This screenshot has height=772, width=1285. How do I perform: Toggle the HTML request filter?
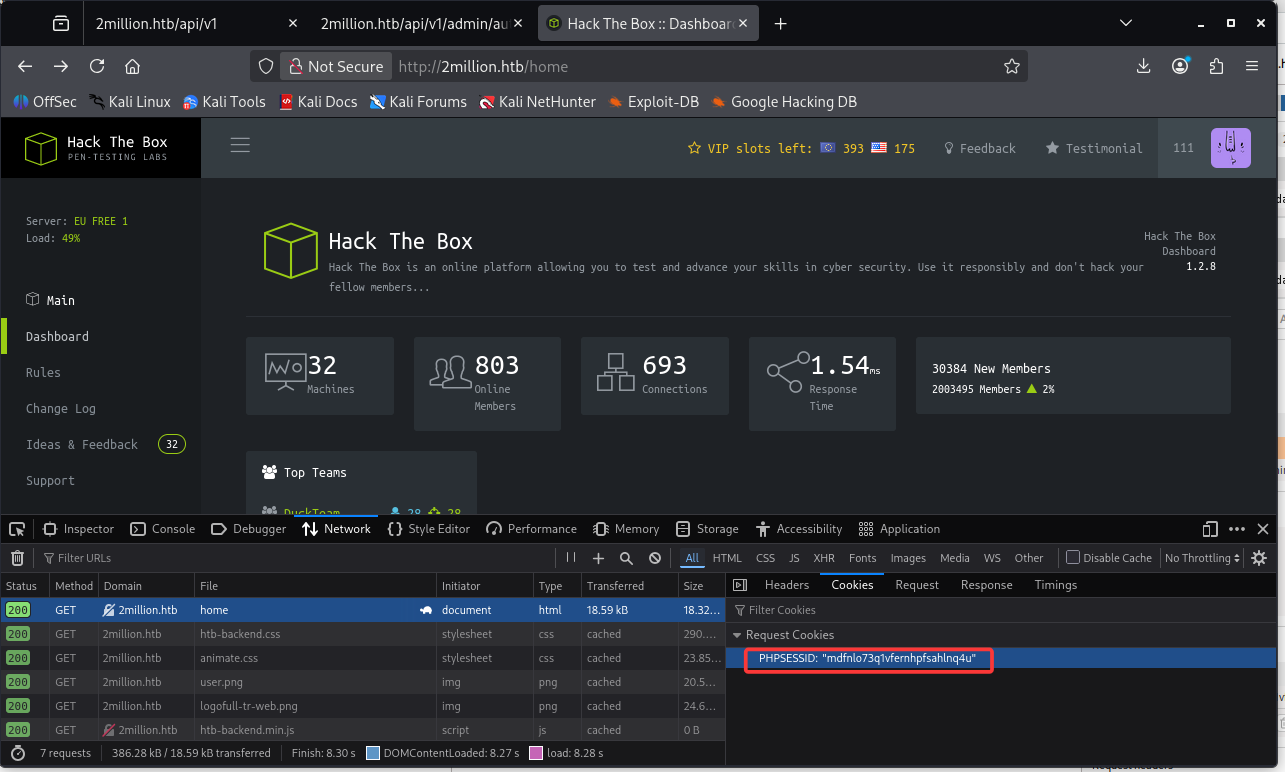click(727, 558)
